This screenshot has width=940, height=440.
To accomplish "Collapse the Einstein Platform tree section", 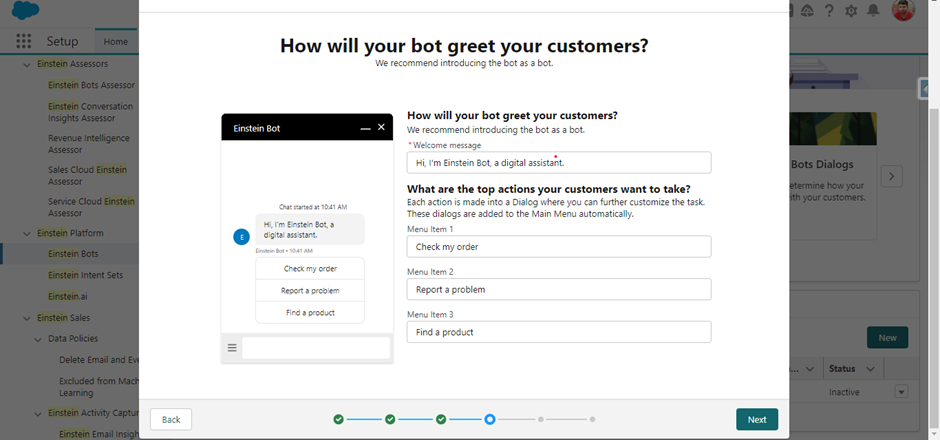I will [x=26, y=233].
